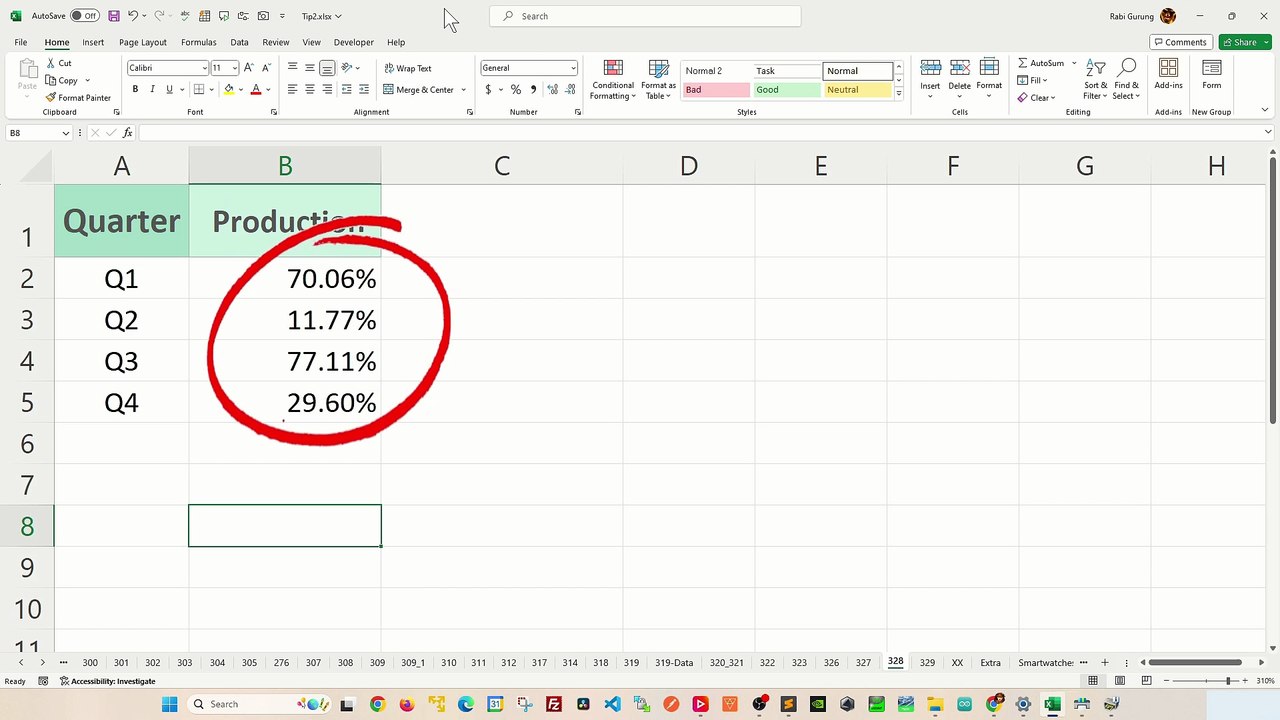The height and width of the screenshot is (720, 1280).
Task: Open the Chrome icon in the taskbar
Action: [x=377, y=704]
